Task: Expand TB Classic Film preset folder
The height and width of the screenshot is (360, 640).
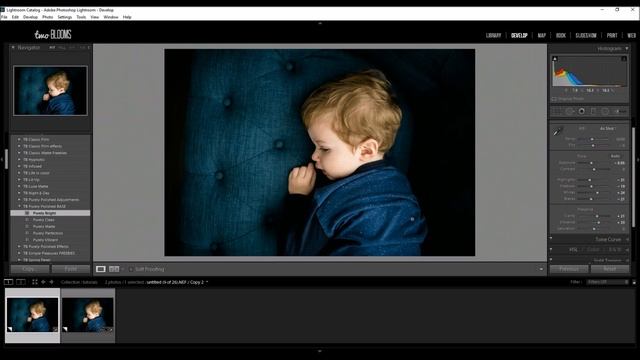Action: (19, 139)
